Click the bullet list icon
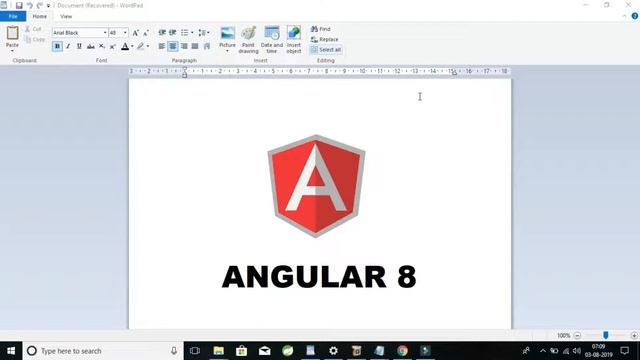The height and width of the screenshot is (360, 640). click(184, 33)
